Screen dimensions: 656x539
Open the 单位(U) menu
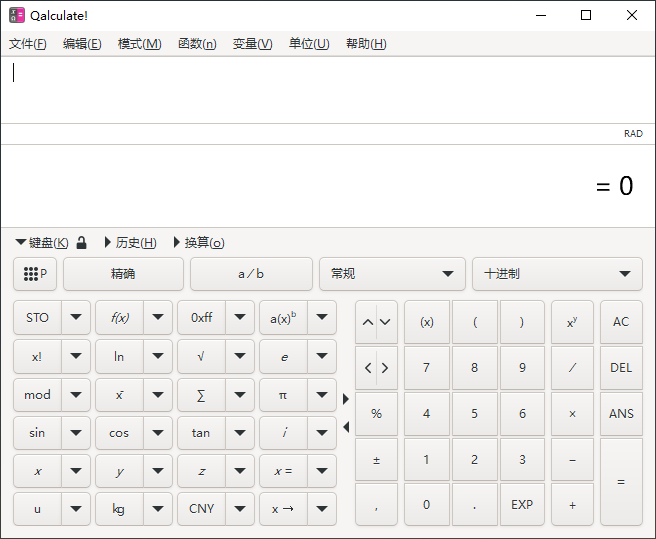click(309, 44)
